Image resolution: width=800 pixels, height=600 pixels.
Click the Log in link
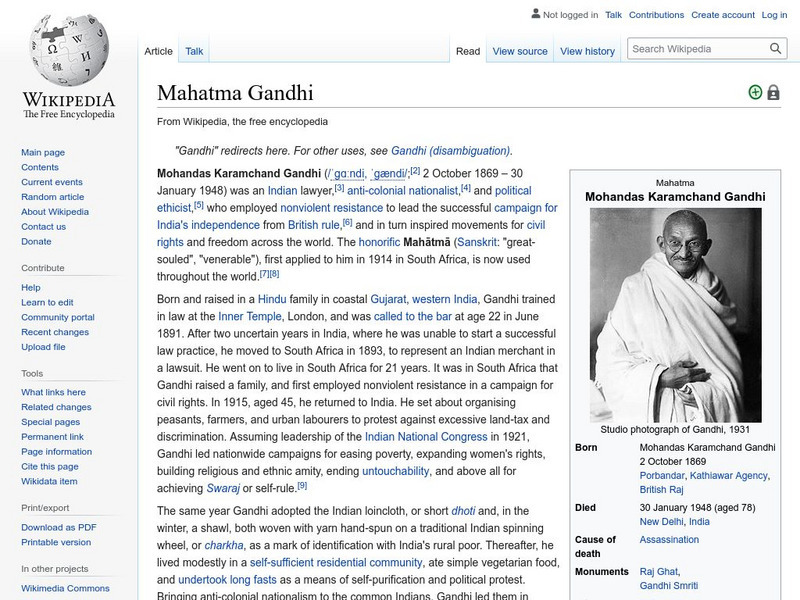[x=774, y=15]
